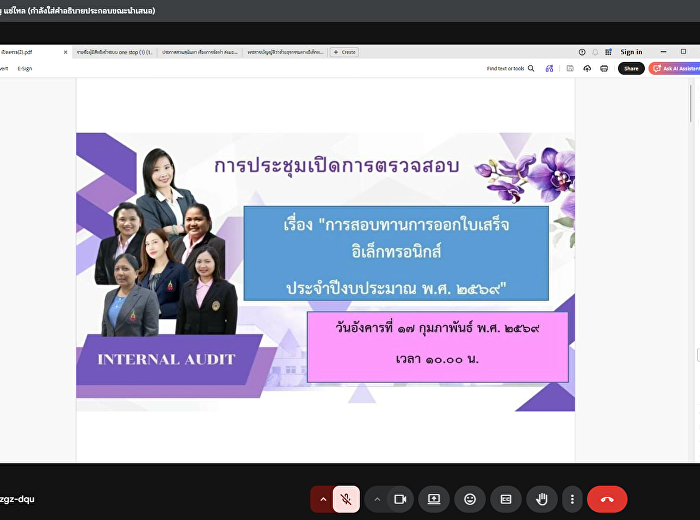Click the vertical scrollbar of PDF viewer
Viewport: 700px width, 520px height.
pos(691,103)
